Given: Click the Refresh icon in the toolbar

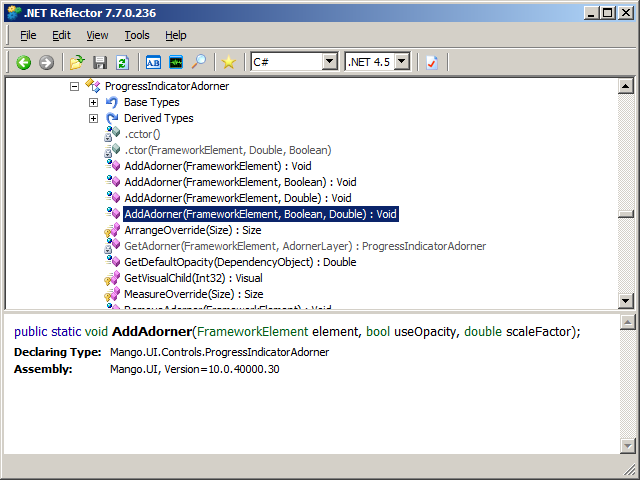Looking at the screenshot, I should click(x=121, y=62).
